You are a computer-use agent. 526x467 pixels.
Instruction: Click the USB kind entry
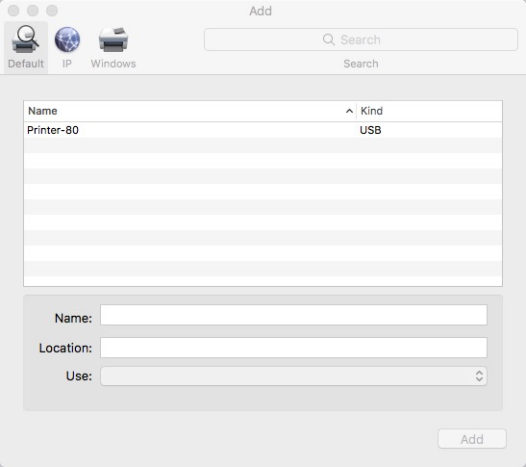tap(370, 130)
